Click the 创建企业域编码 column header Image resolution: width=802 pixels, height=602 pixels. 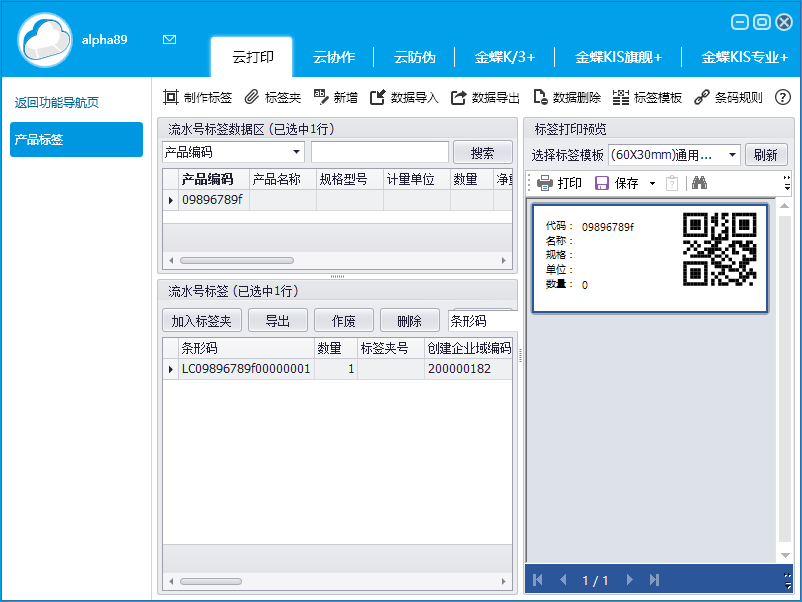point(468,348)
